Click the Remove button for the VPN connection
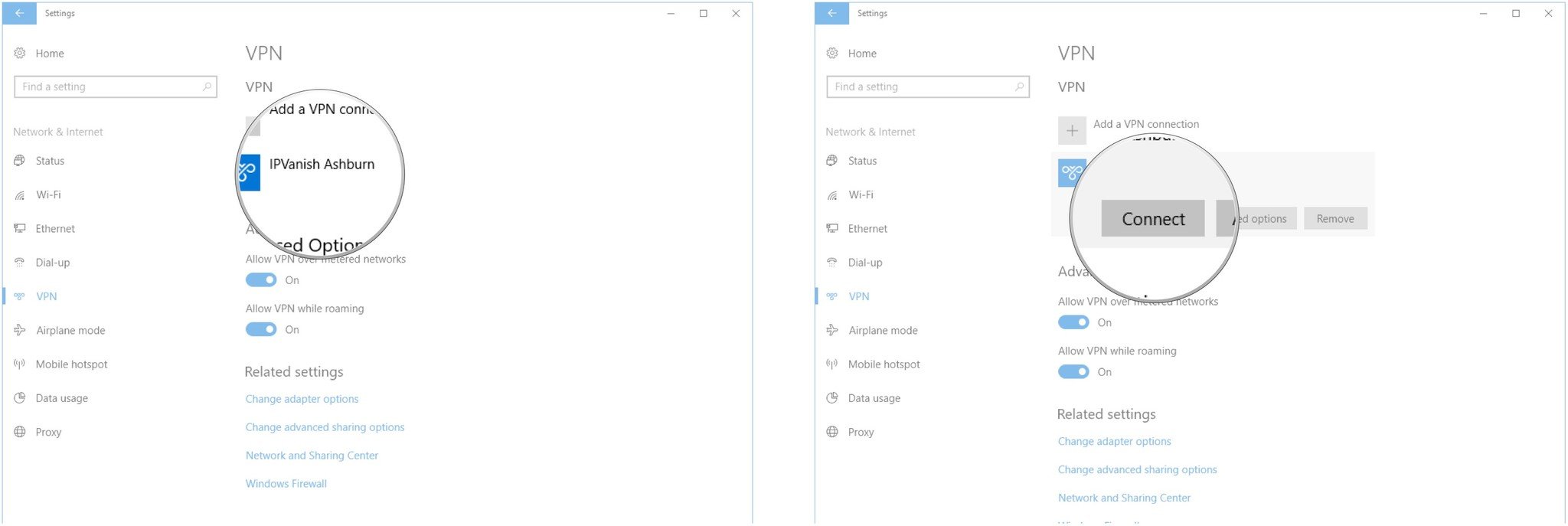 click(x=1335, y=219)
